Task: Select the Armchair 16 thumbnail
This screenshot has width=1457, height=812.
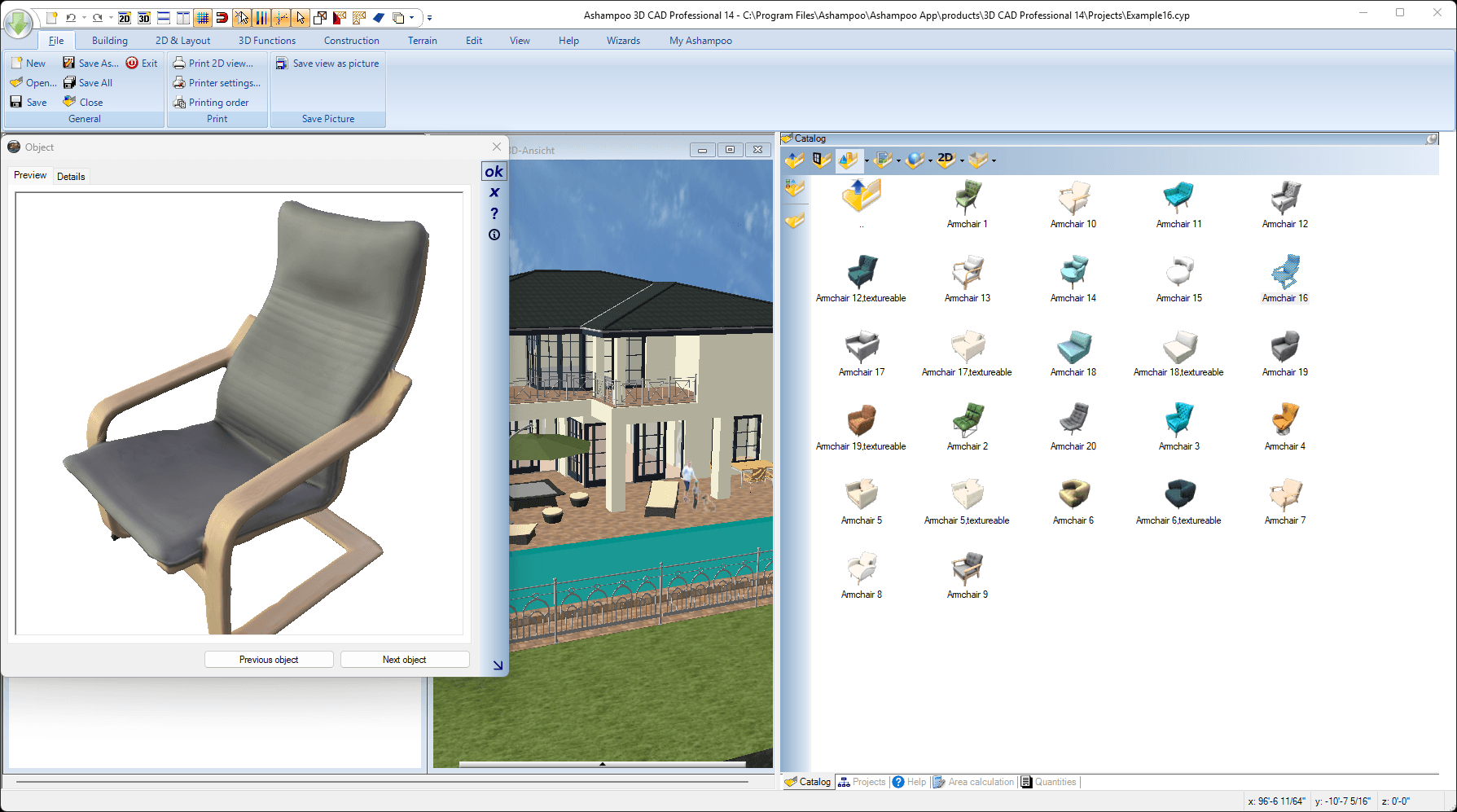Action: (x=1284, y=274)
